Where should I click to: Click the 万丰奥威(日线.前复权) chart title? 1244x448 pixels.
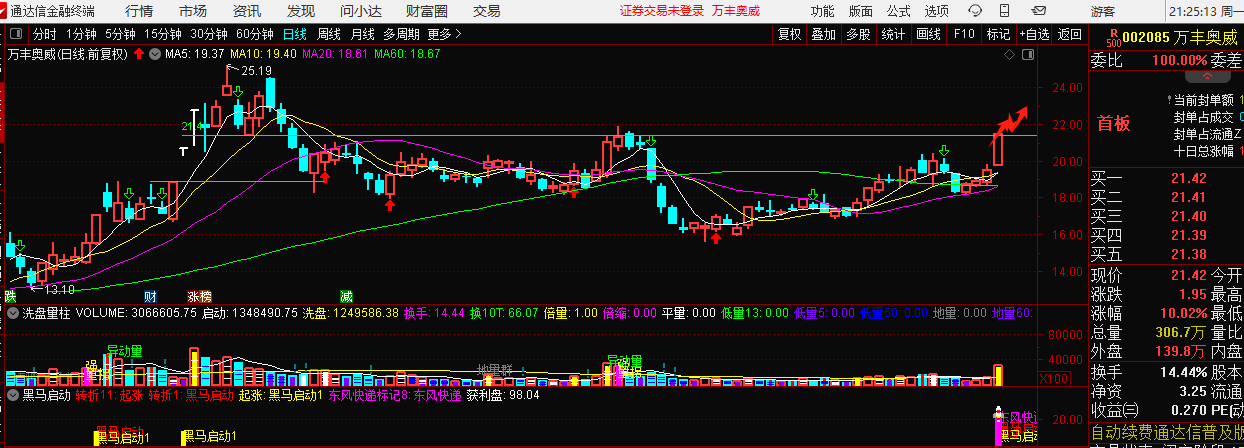67,53
